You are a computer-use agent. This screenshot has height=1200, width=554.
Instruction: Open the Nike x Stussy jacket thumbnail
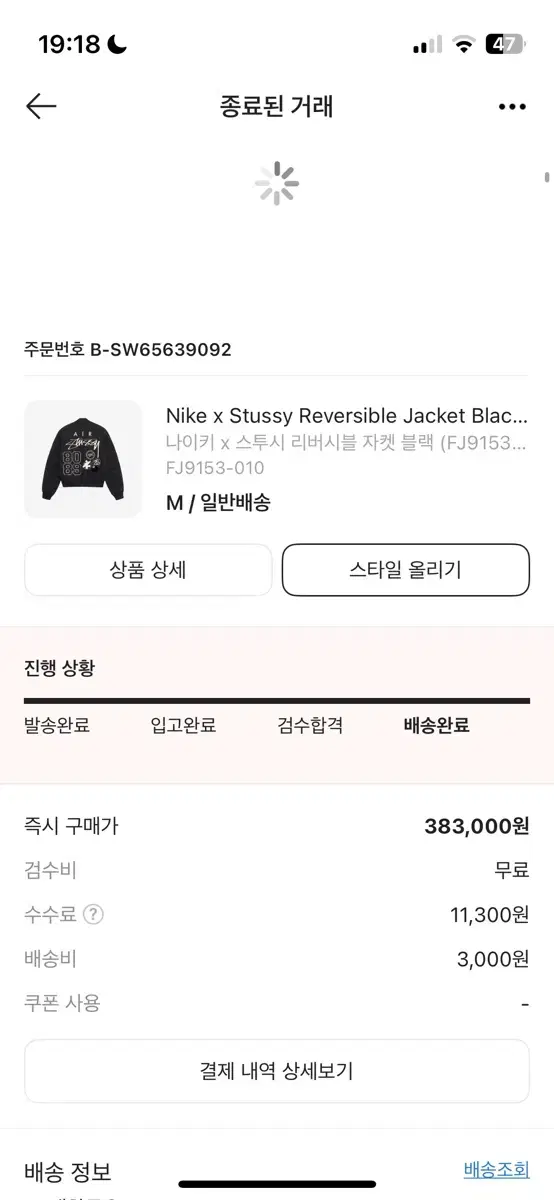point(83,459)
